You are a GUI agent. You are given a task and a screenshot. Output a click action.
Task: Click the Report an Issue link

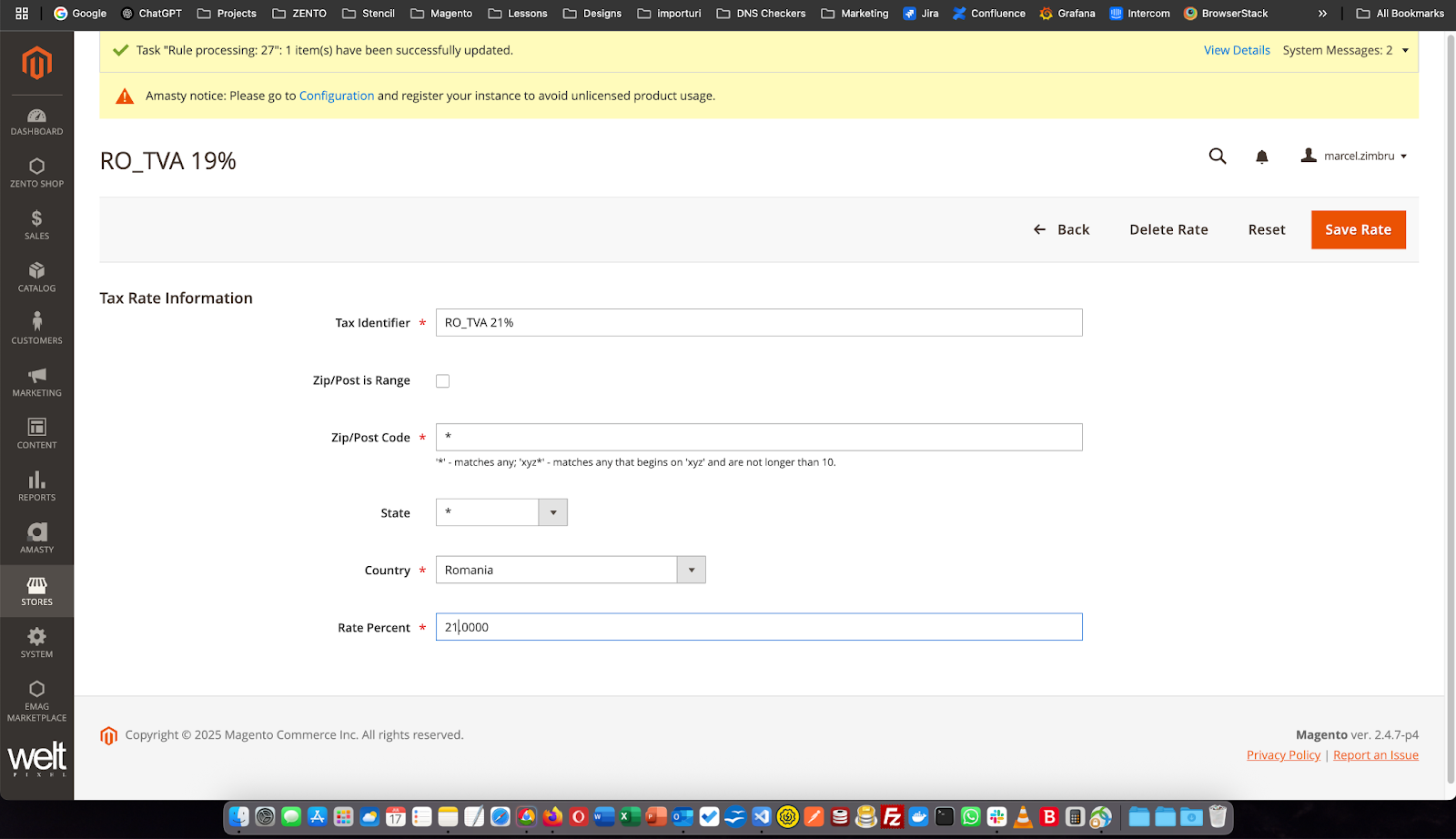click(1376, 755)
